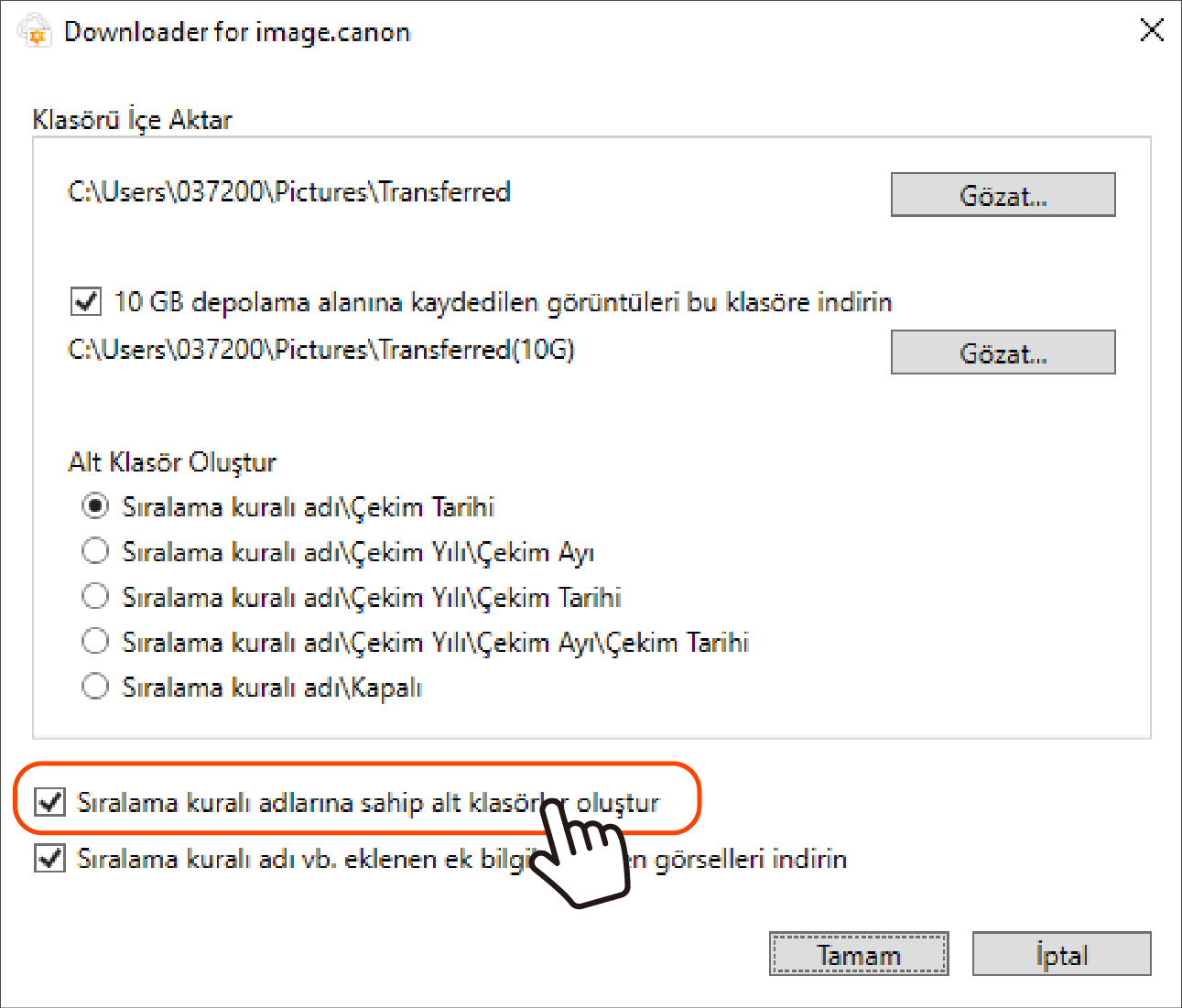Click the Downloader for image.canon app icon
Image resolution: width=1182 pixels, height=1008 pixels.
point(33,30)
